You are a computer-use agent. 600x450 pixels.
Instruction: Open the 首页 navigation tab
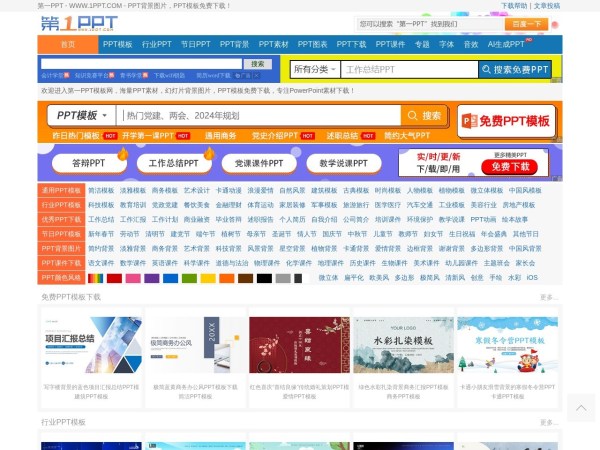[68, 45]
